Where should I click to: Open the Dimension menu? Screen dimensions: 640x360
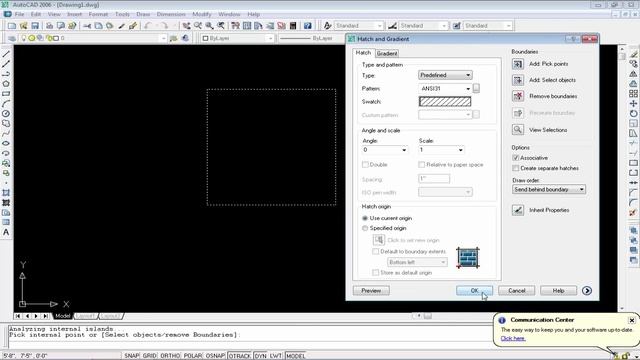pyautogui.click(x=171, y=14)
